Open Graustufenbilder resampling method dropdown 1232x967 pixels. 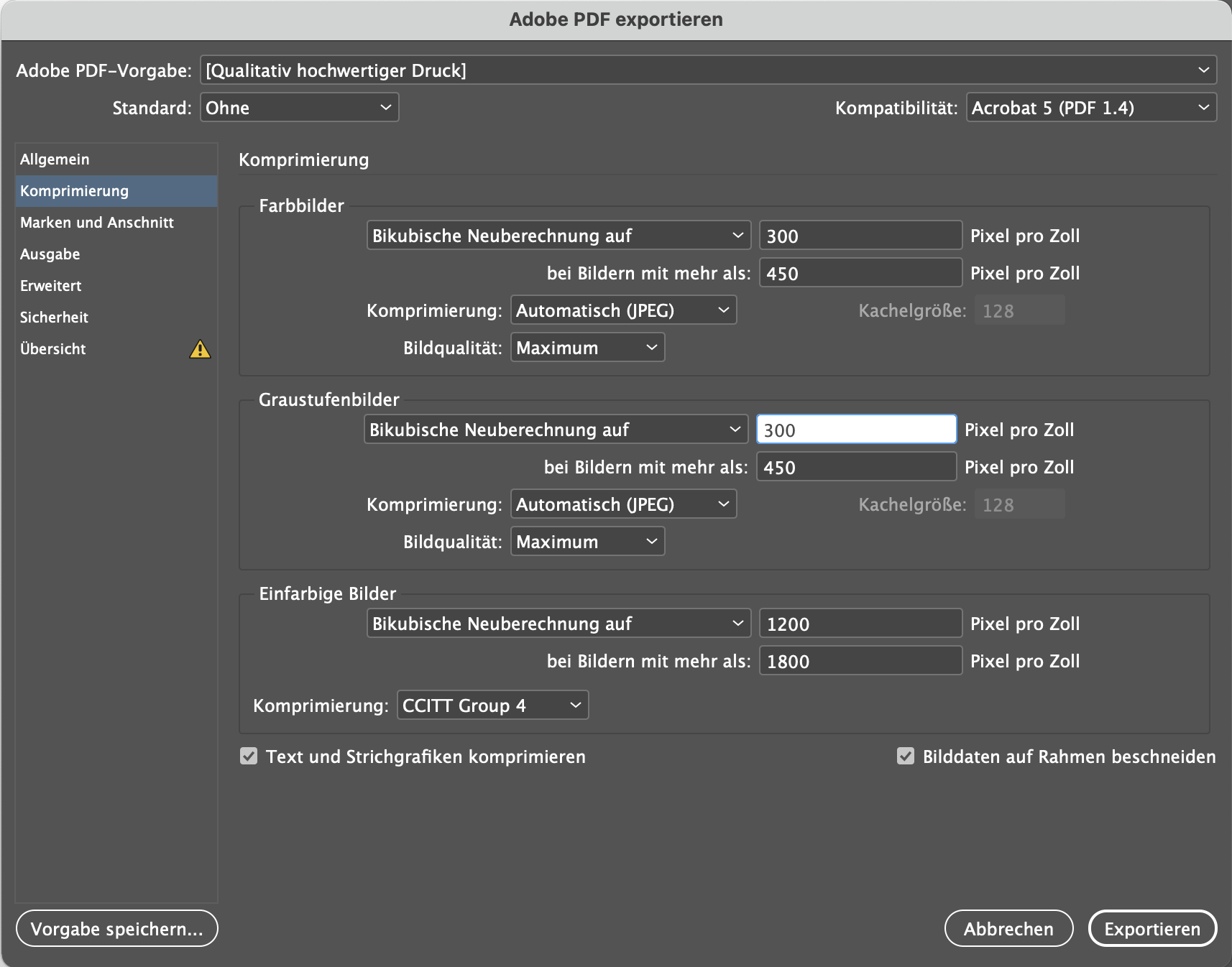pos(556,430)
